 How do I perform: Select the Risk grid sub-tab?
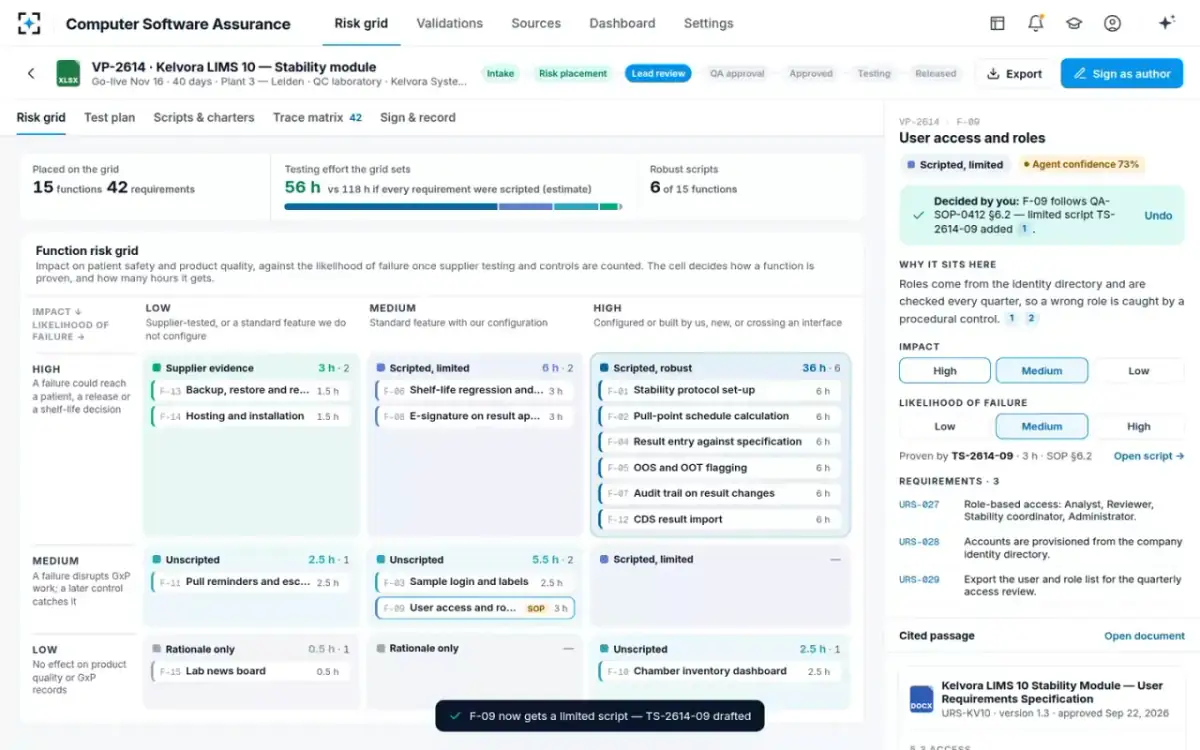(x=41, y=117)
